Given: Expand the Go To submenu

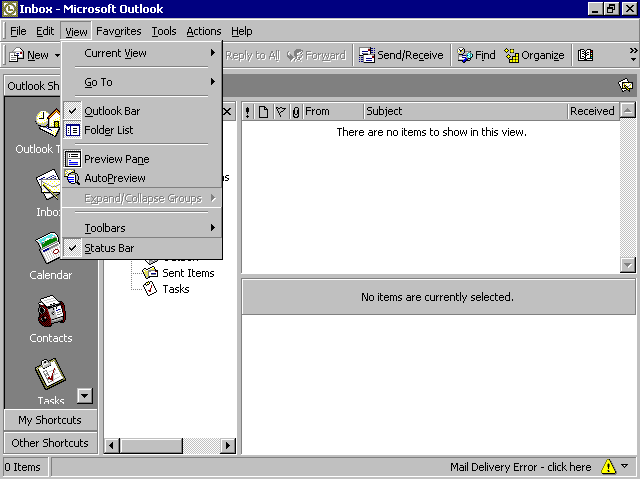Looking at the screenshot, I should click(x=141, y=82).
